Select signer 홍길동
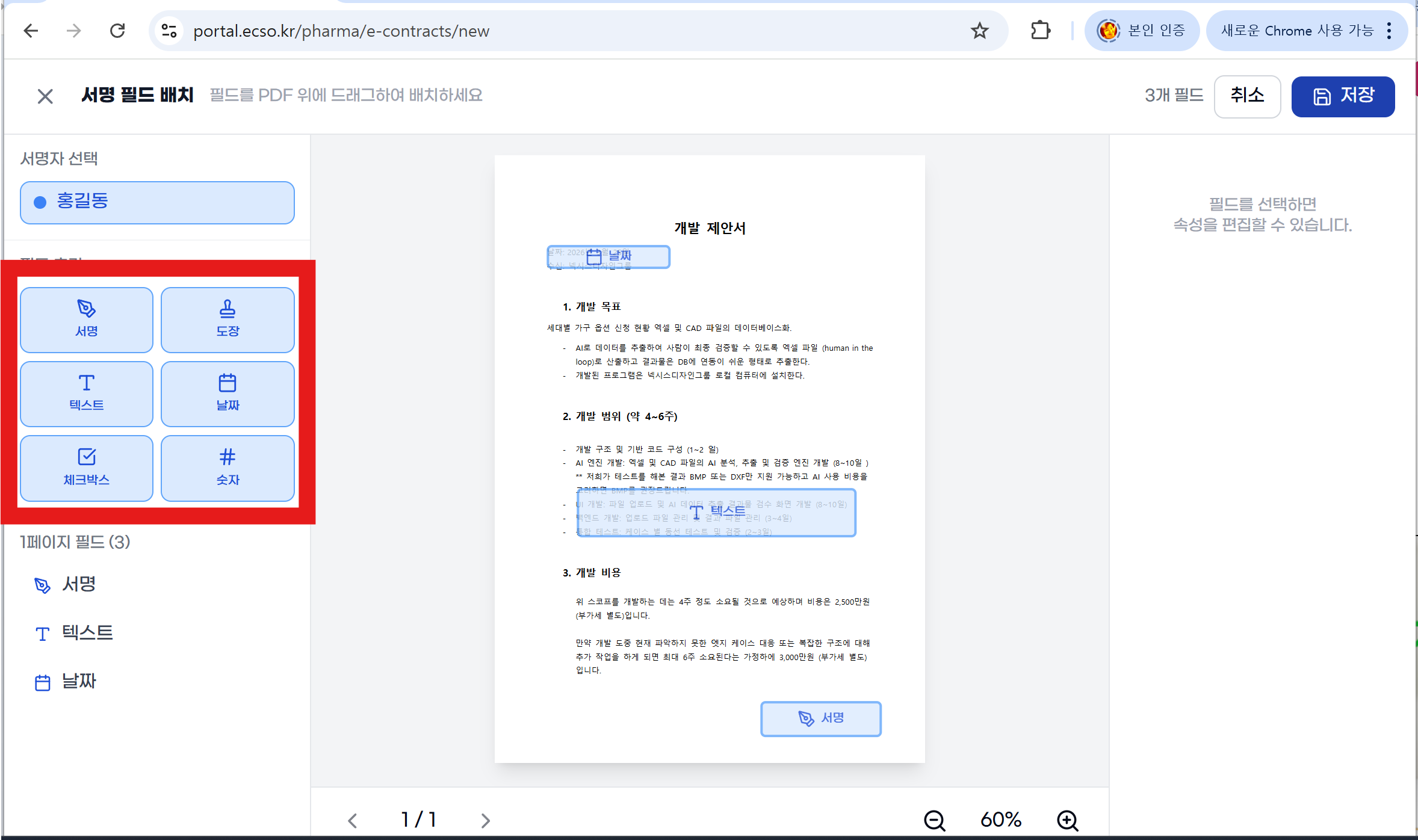 click(x=157, y=202)
